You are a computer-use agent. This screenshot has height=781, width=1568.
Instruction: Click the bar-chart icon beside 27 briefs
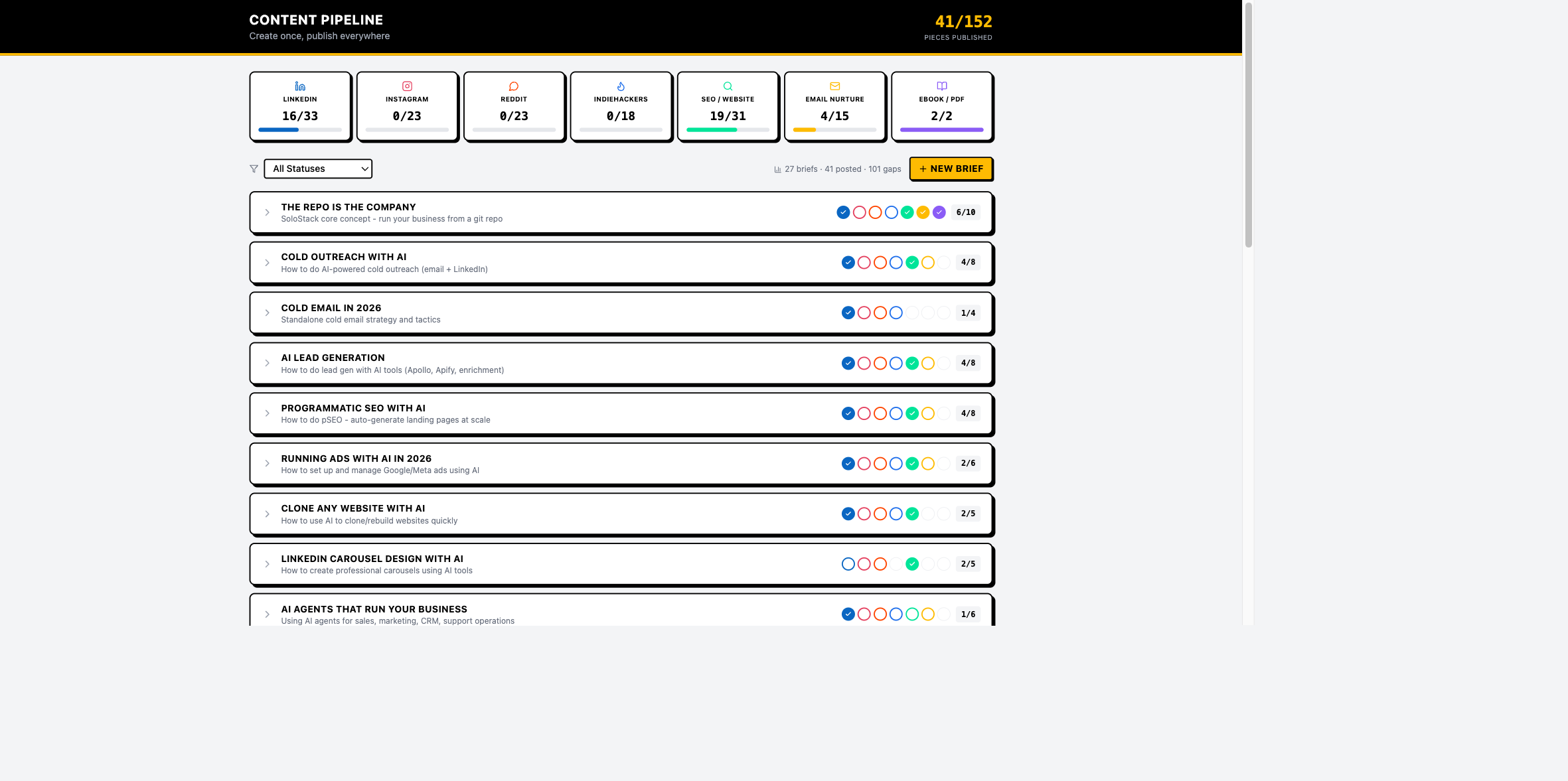[777, 169]
